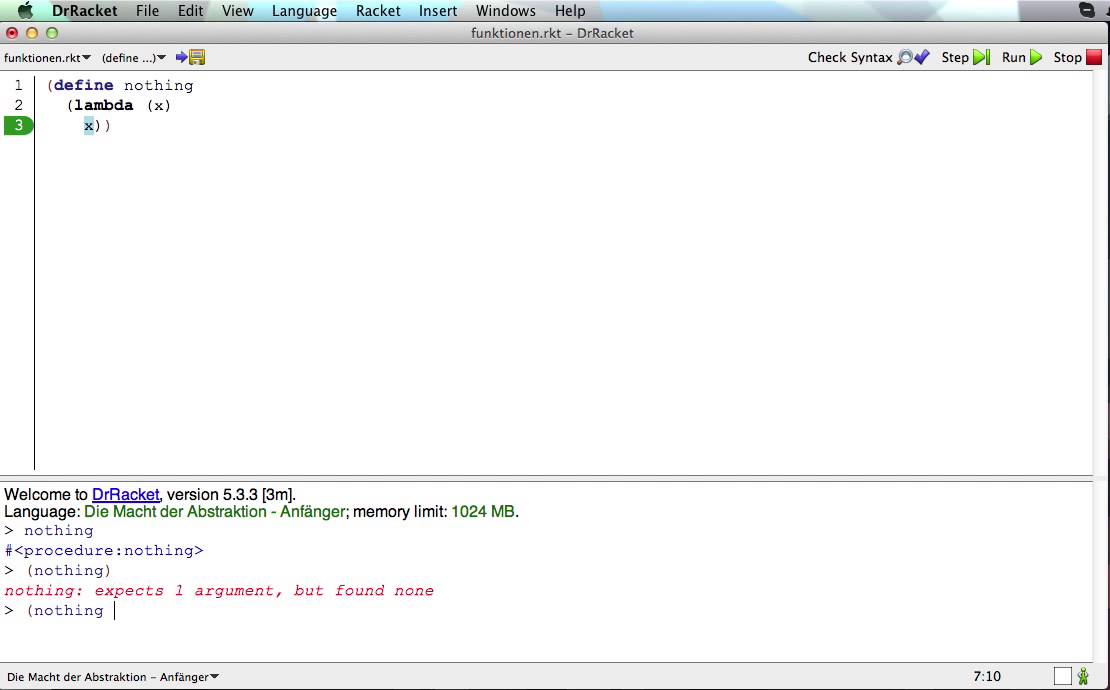Click the current prompt input (nothing
Viewport: 1110px width, 690px height.
pyautogui.click(x=64, y=611)
